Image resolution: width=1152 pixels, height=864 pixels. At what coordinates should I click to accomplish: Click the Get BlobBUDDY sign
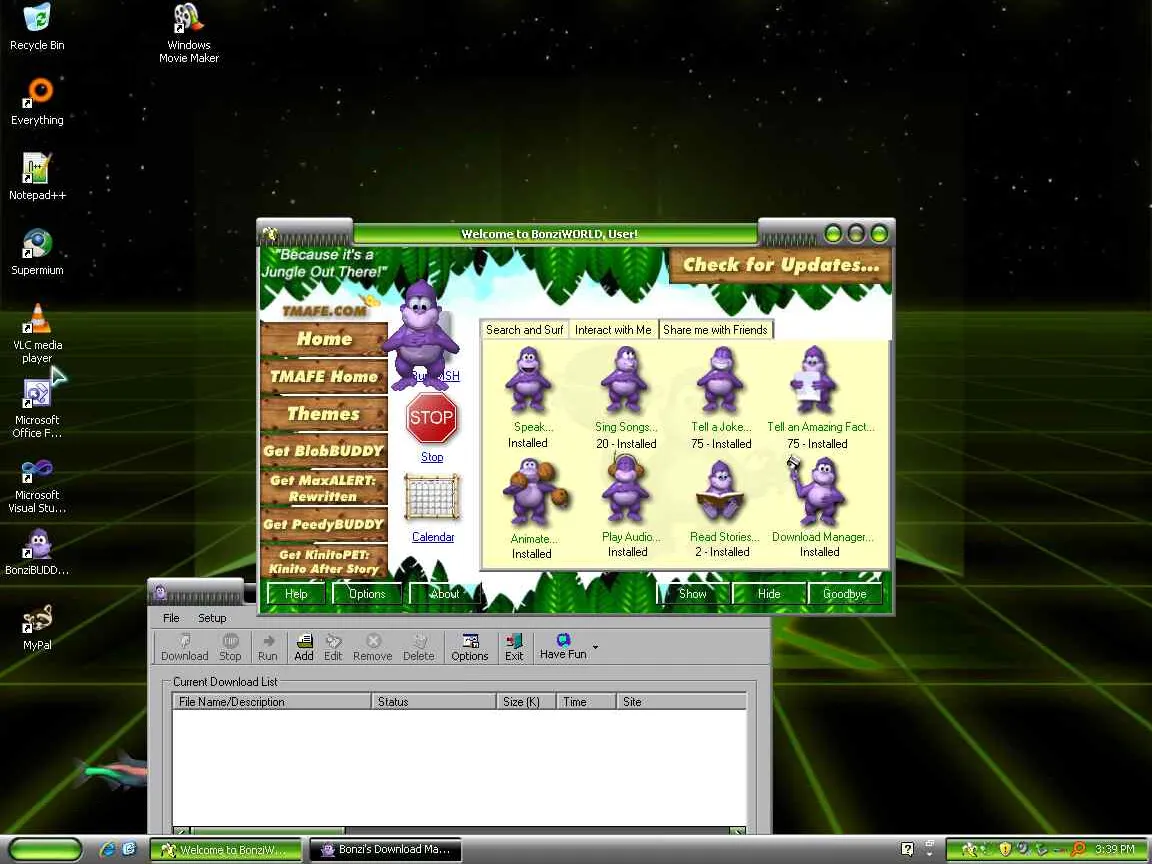[324, 450]
